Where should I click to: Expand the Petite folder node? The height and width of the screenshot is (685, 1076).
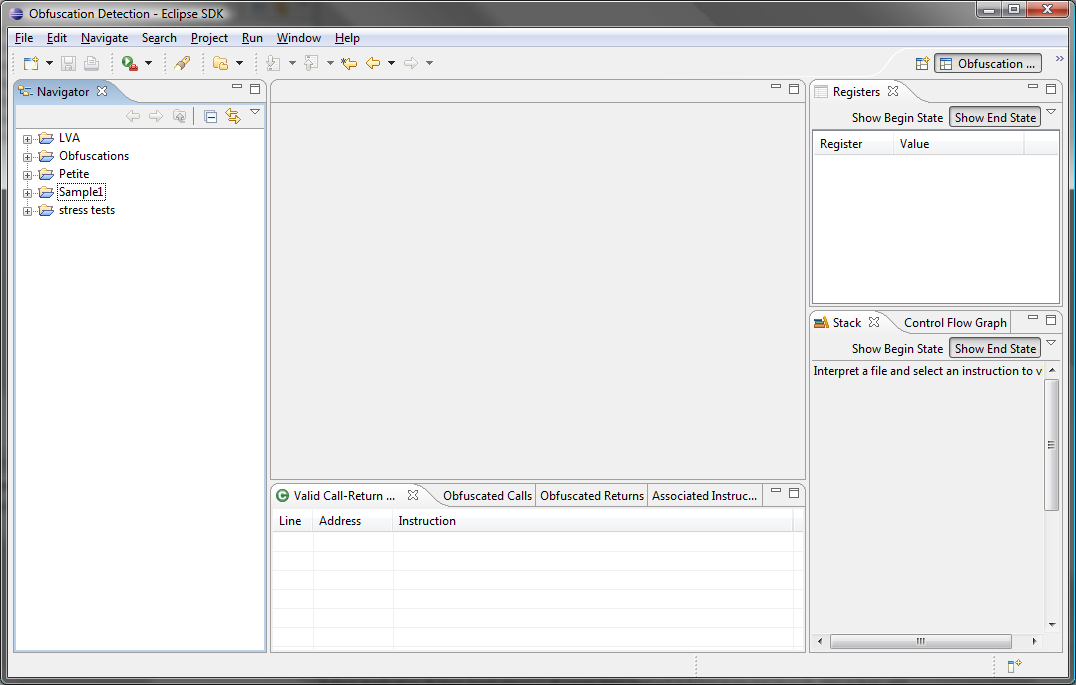pyautogui.click(x=27, y=175)
